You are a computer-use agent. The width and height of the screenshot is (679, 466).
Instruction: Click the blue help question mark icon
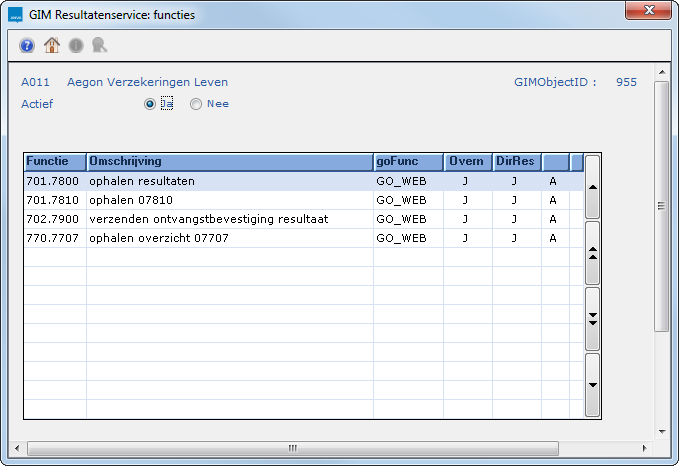pyautogui.click(x=27, y=45)
